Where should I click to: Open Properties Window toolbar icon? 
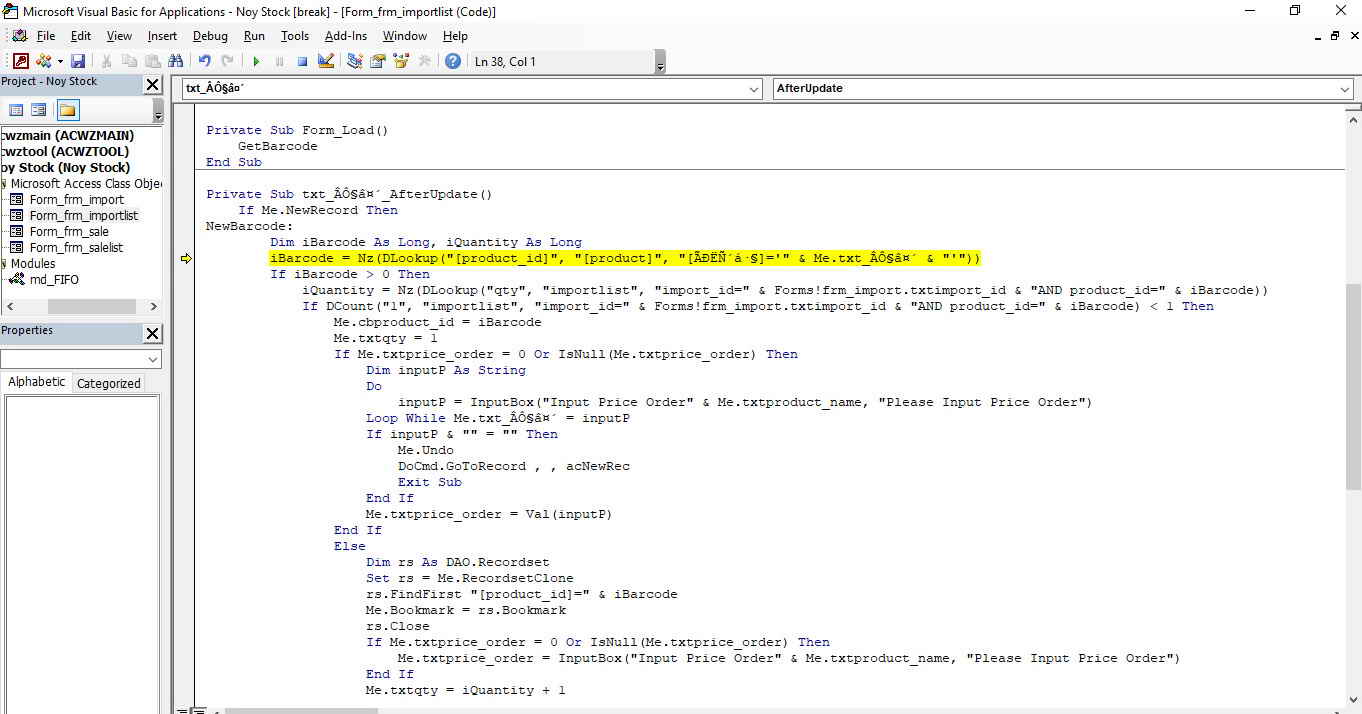click(x=377, y=61)
